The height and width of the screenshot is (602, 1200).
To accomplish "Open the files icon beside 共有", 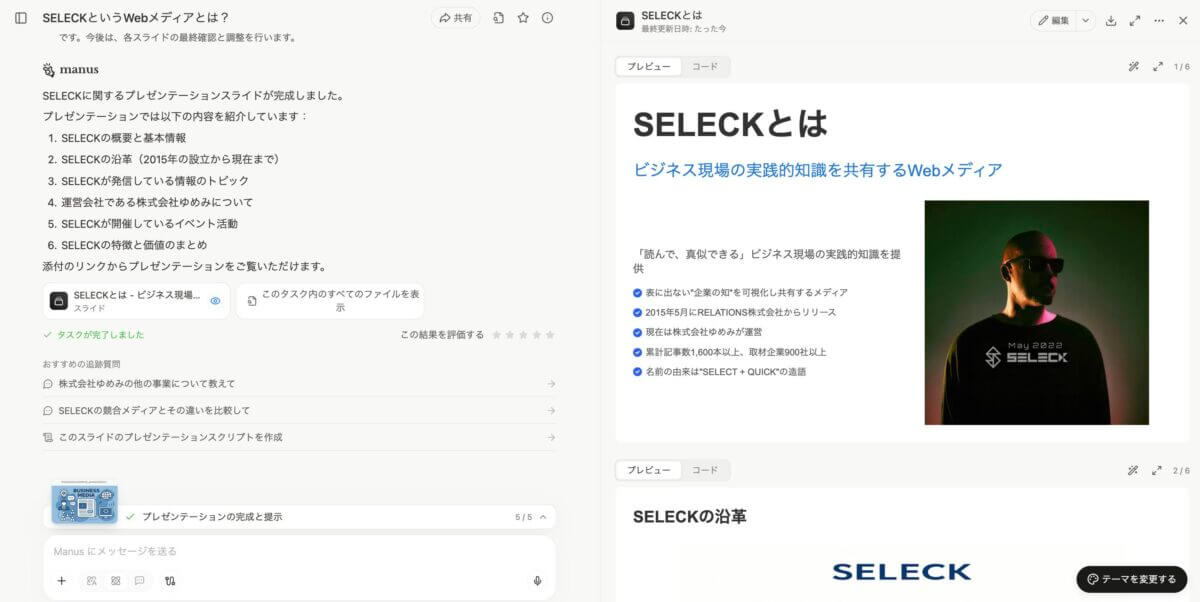I will (498, 18).
